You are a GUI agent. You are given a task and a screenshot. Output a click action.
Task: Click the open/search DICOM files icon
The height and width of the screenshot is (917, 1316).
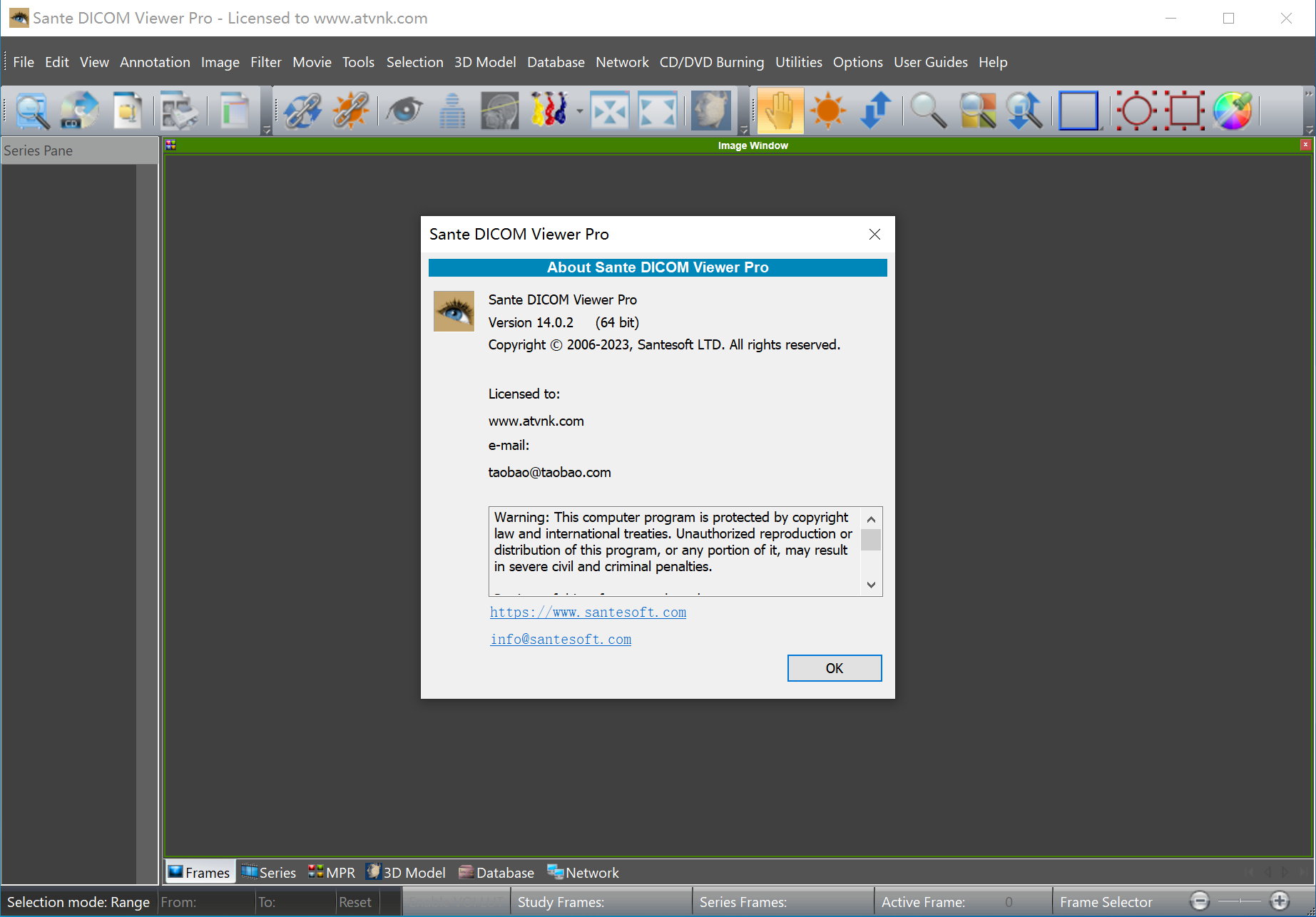tap(31, 111)
